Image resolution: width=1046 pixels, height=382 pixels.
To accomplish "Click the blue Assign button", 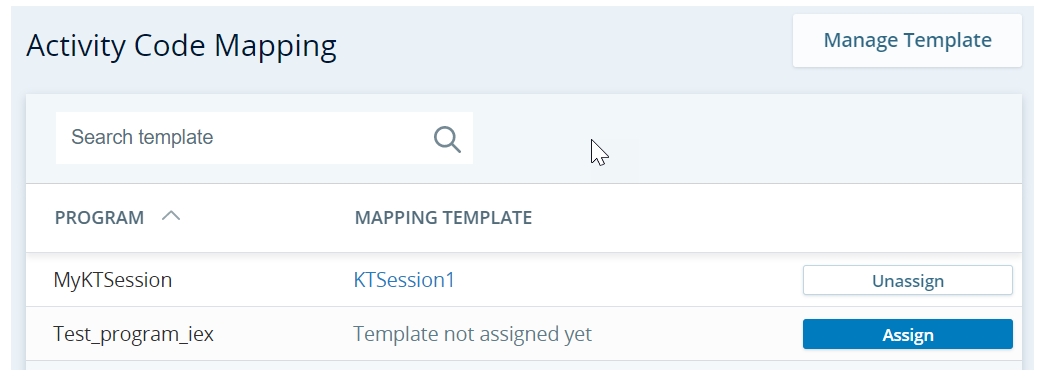I will click(907, 335).
